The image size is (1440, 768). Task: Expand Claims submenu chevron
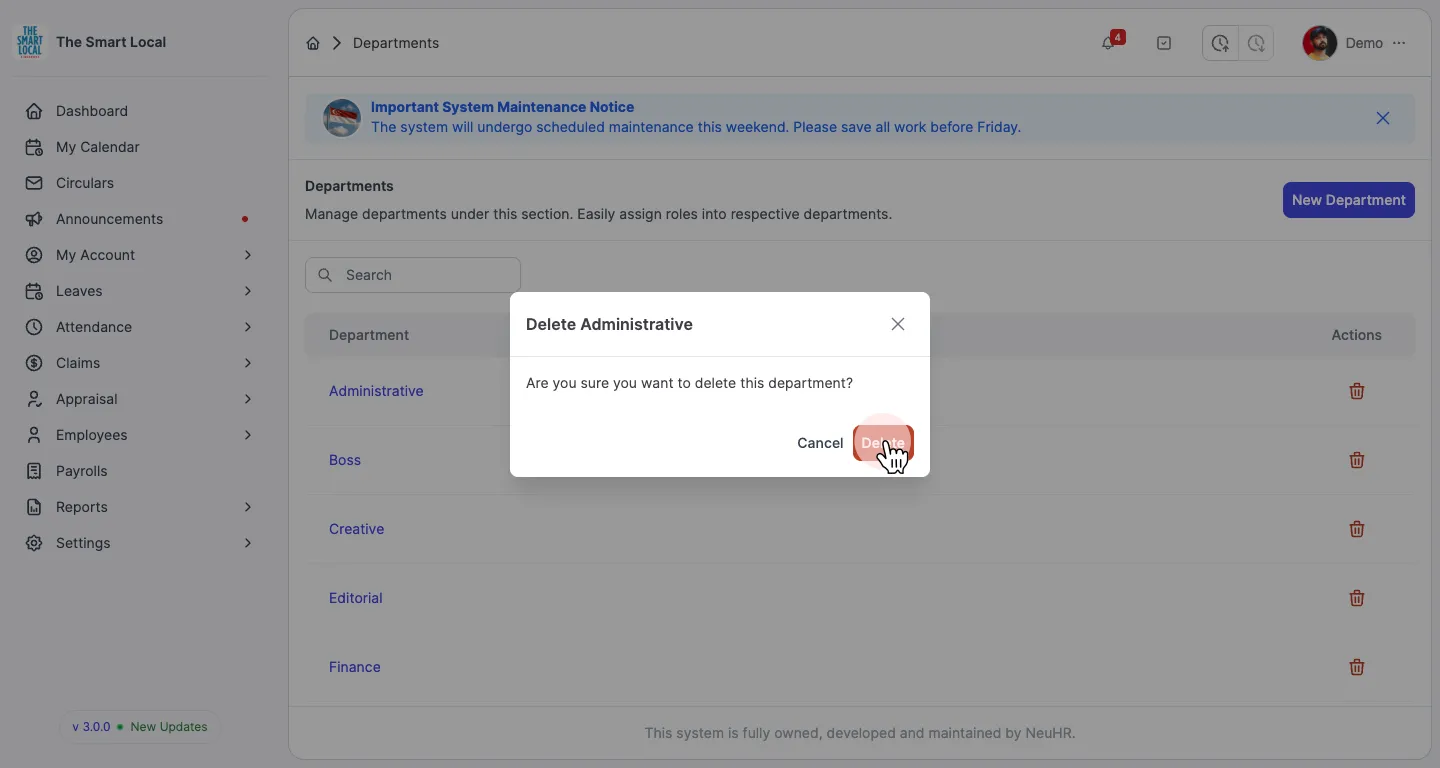(247, 363)
